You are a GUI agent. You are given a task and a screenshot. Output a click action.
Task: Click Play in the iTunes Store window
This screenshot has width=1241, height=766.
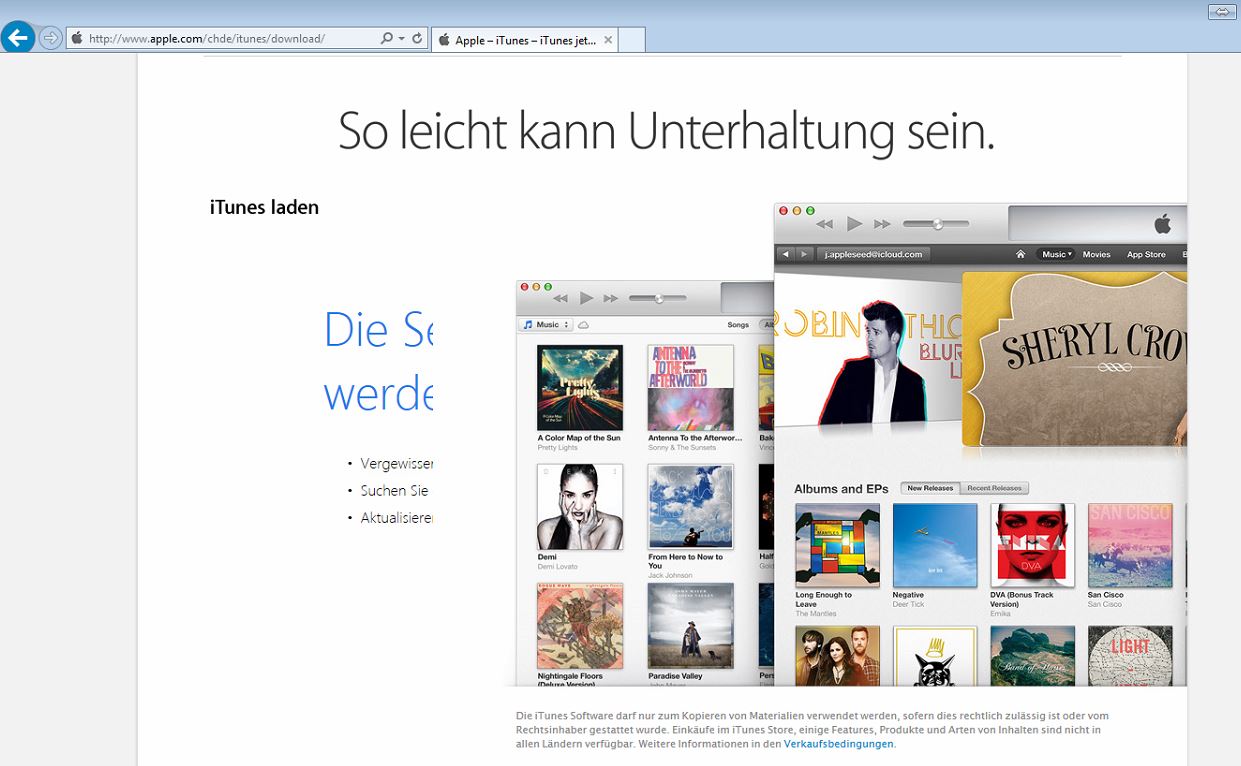coord(854,224)
